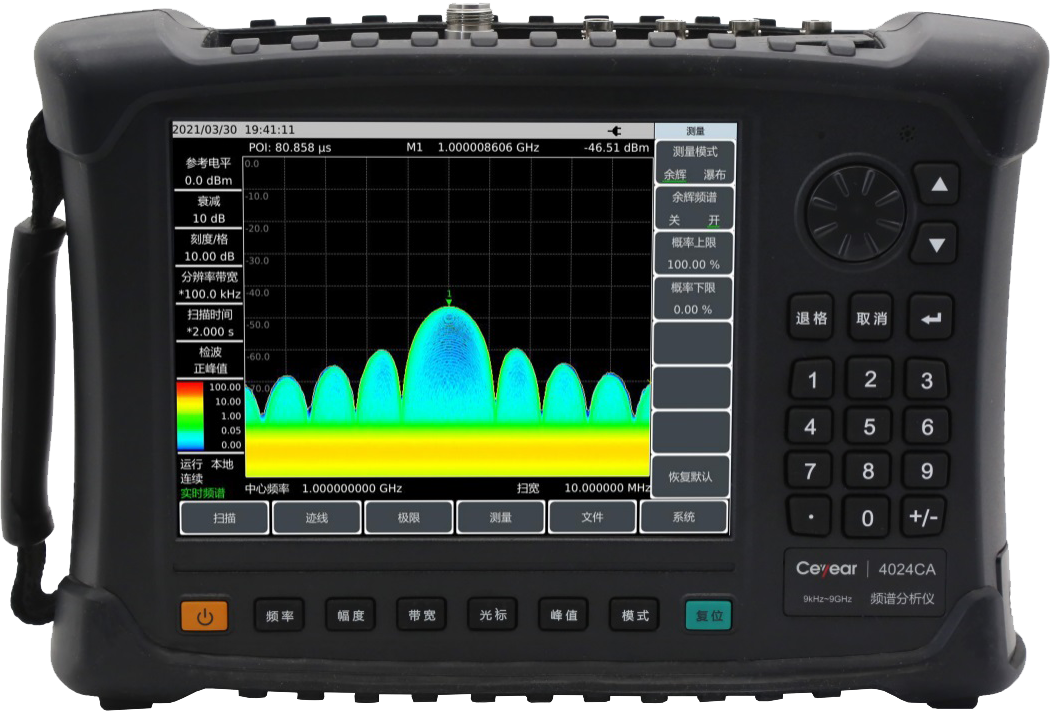Image resolution: width=1050 pixels, height=711 pixels.
Task: Toggle 余辉频谱 关/开 softkey
Action: coord(692,208)
